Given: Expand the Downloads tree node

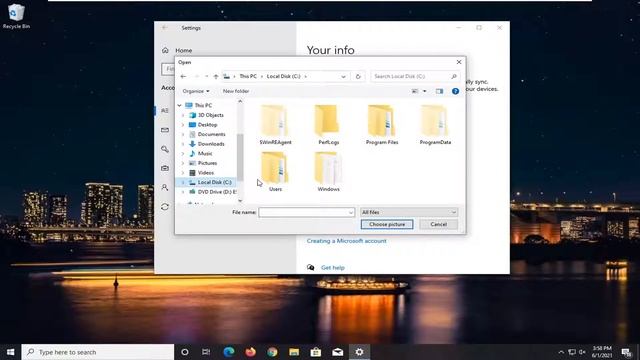Looking at the screenshot, I should (x=183, y=144).
